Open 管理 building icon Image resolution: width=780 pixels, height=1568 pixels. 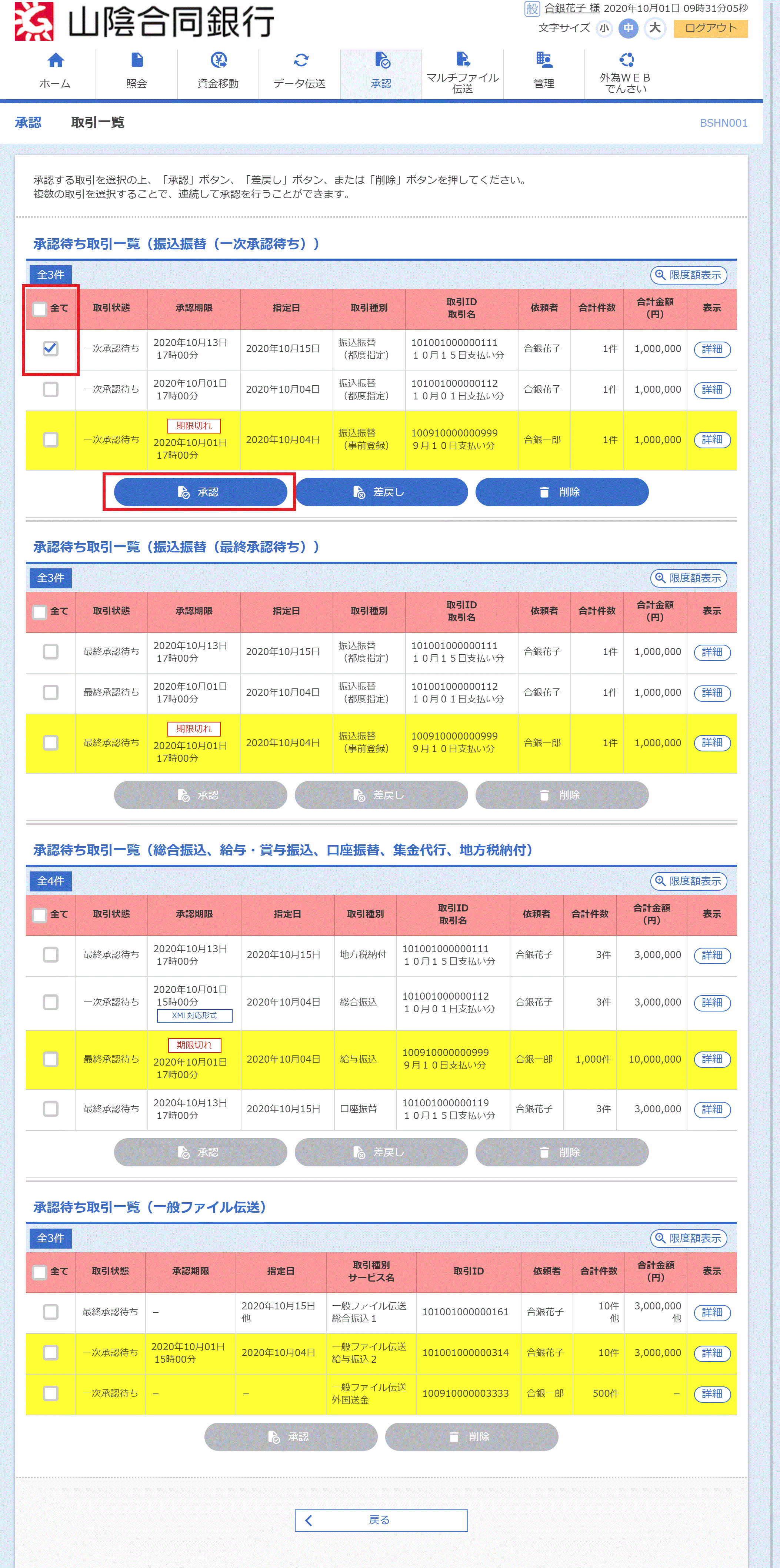coord(544,60)
